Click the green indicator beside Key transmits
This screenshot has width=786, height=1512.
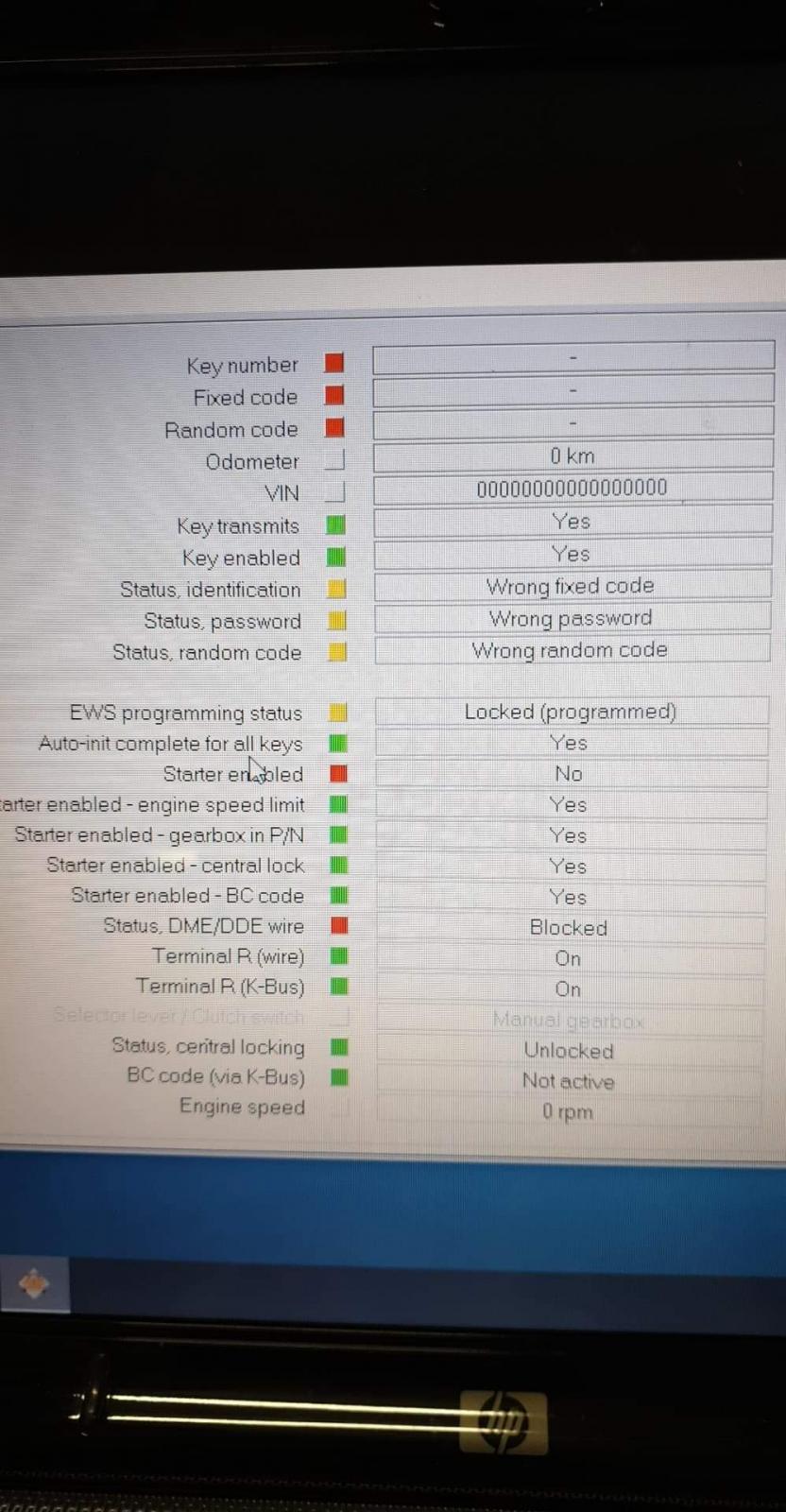pyautogui.click(x=335, y=524)
